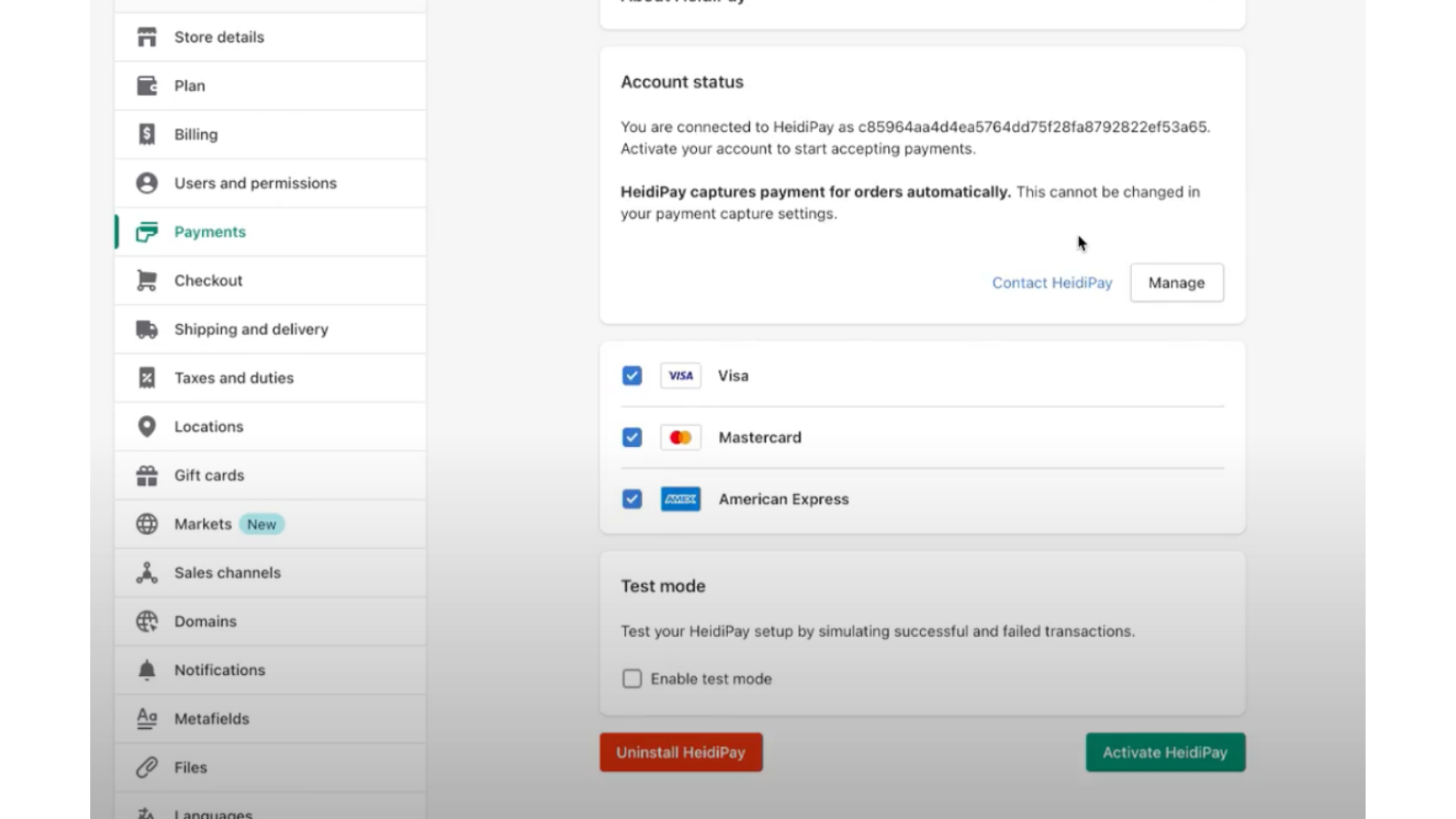Click the Store details storefront icon
This screenshot has height=819, width=1456.
point(147,37)
